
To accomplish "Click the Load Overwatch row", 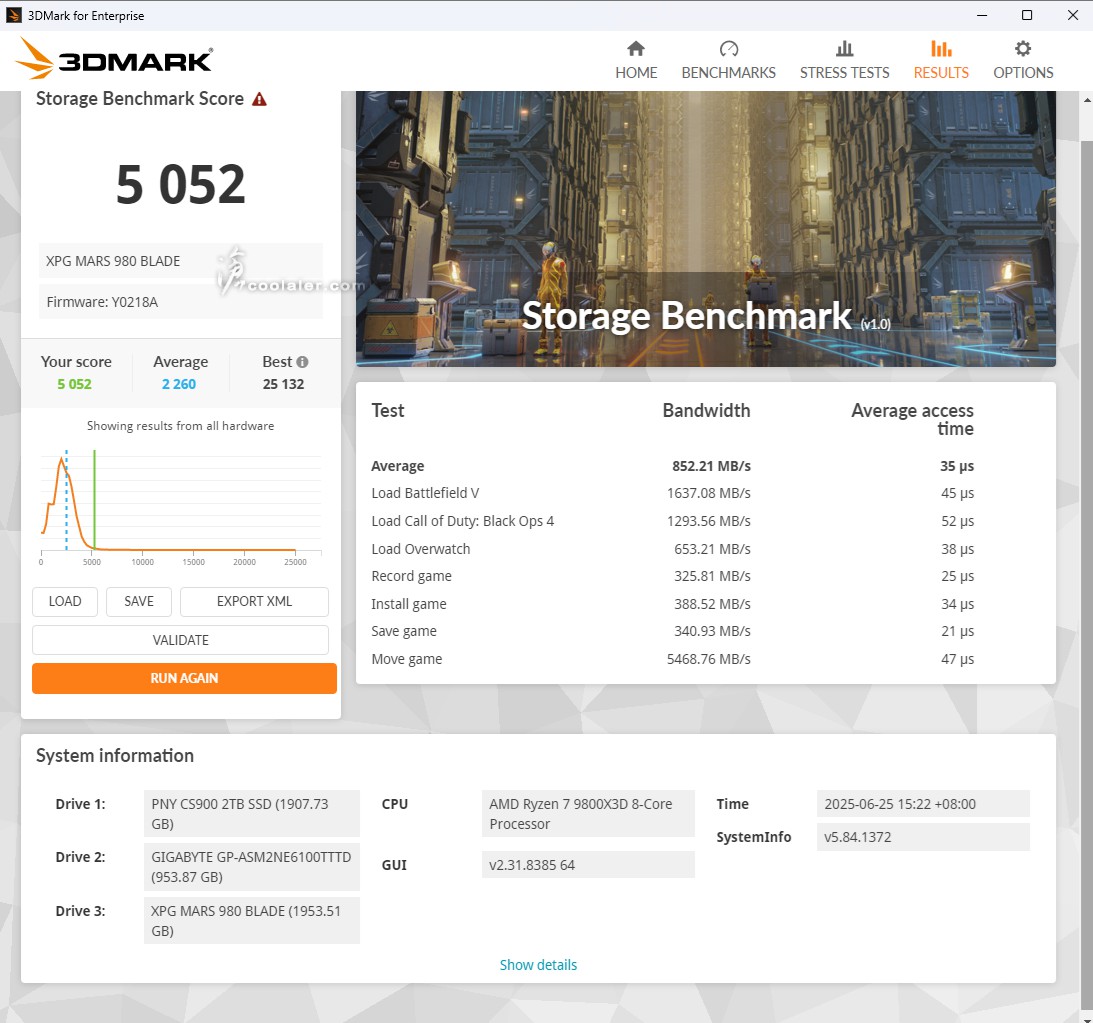I will point(672,549).
